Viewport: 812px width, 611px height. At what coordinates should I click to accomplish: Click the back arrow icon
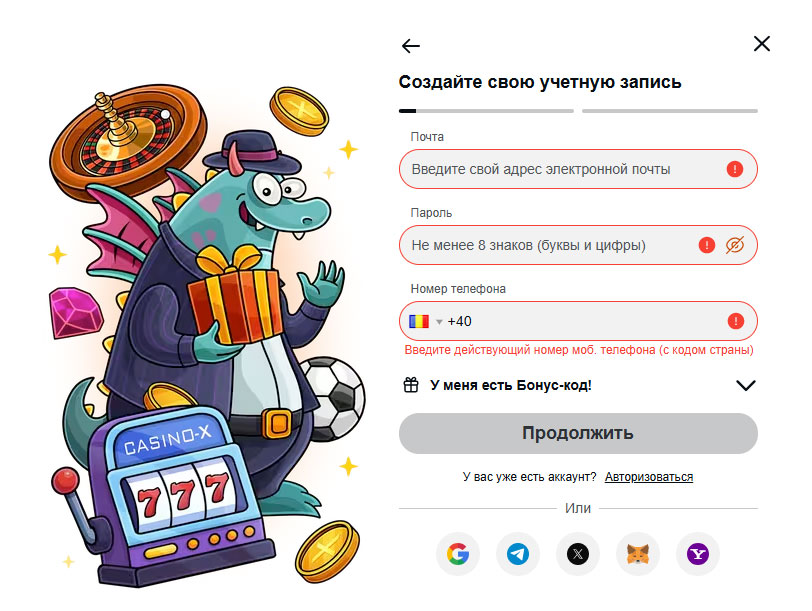pyautogui.click(x=410, y=46)
